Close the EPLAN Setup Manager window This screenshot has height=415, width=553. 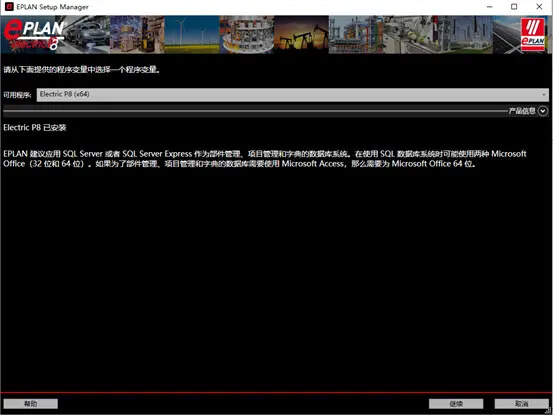click(539, 7)
